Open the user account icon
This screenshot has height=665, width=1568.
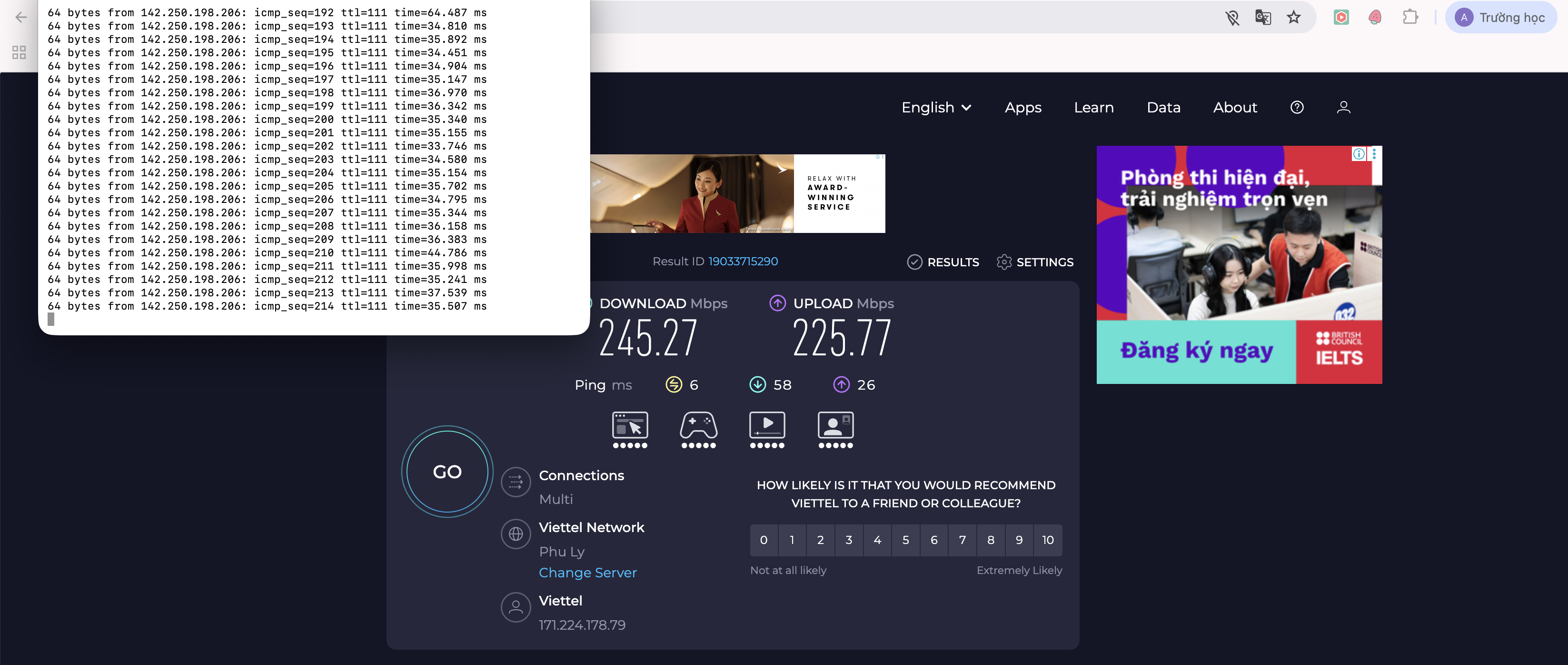point(1343,108)
